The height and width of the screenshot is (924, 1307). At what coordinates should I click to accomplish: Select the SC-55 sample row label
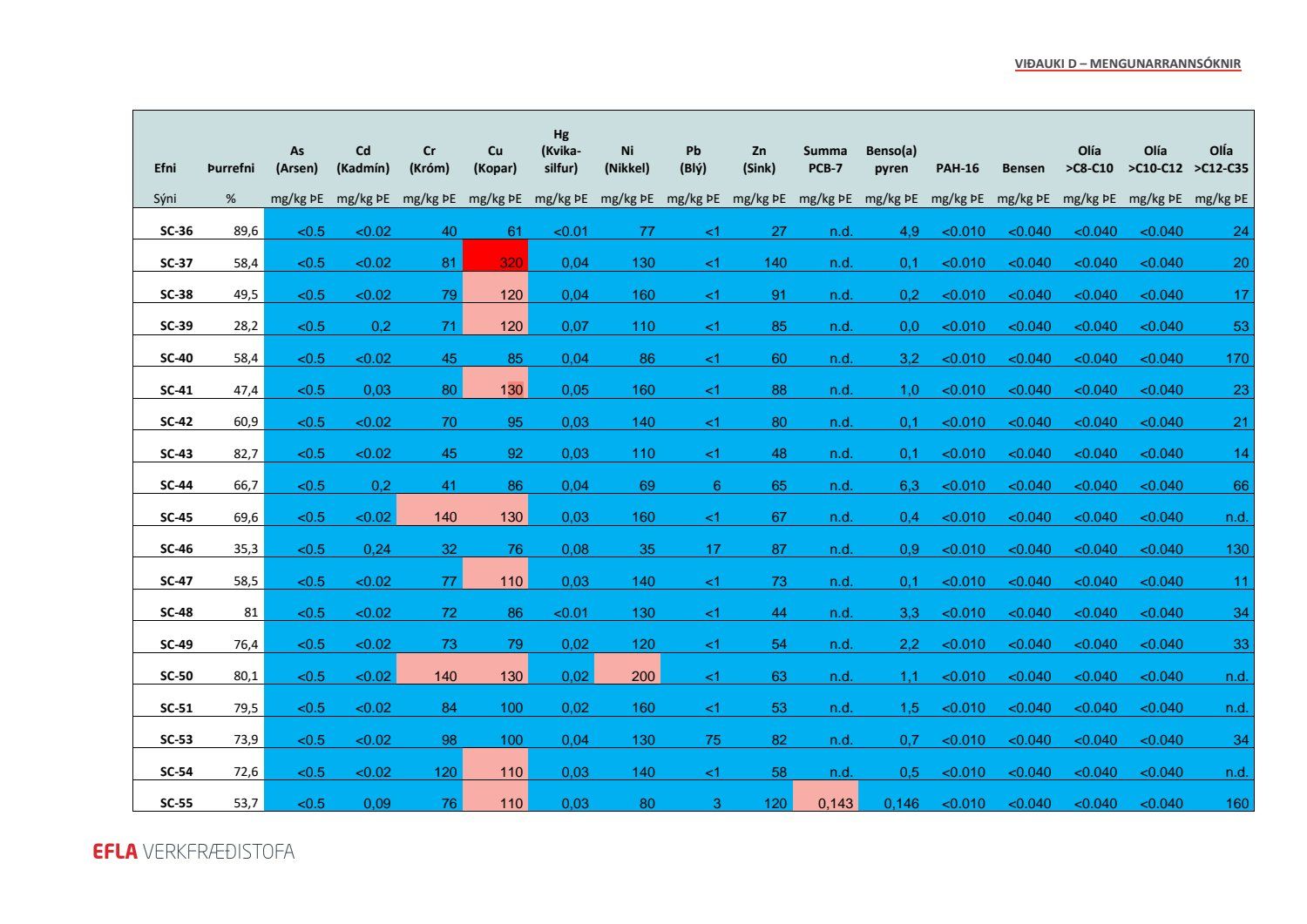pyautogui.click(x=176, y=803)
